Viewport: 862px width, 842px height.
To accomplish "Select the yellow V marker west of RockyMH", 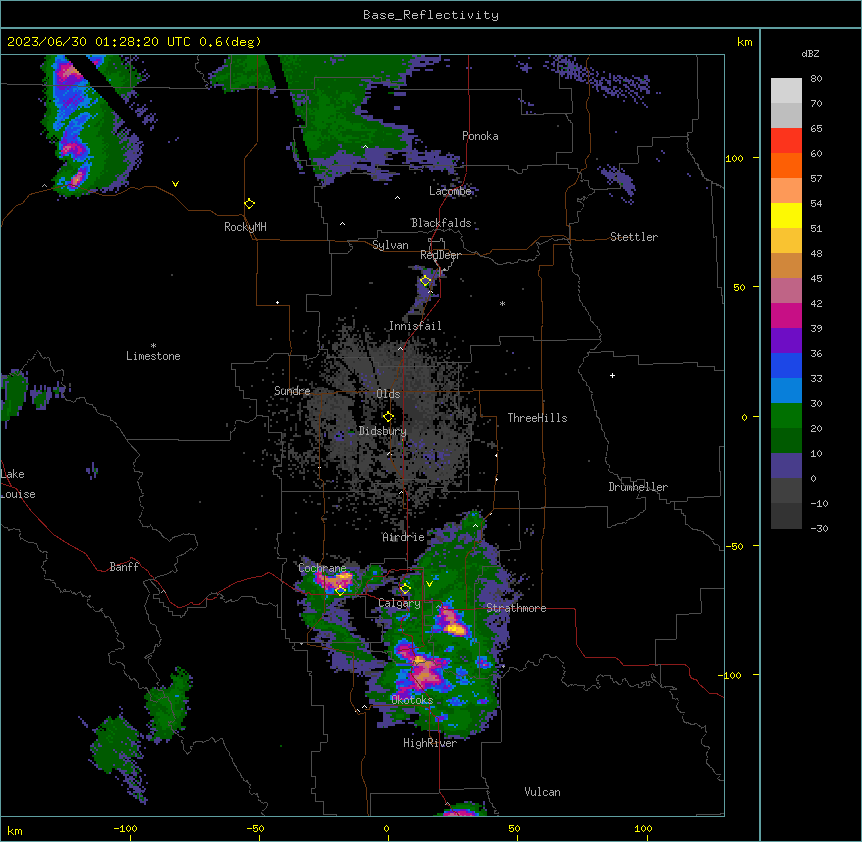I will click(x=175, y=184).
